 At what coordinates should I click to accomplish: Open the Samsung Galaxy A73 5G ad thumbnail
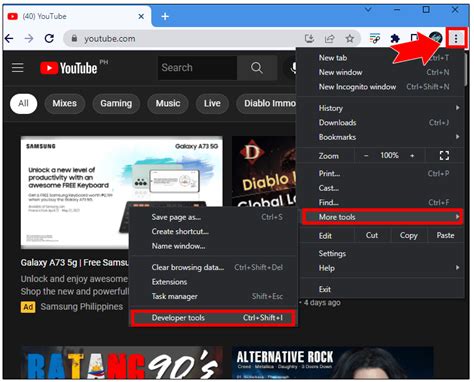[x=122, y=192]
